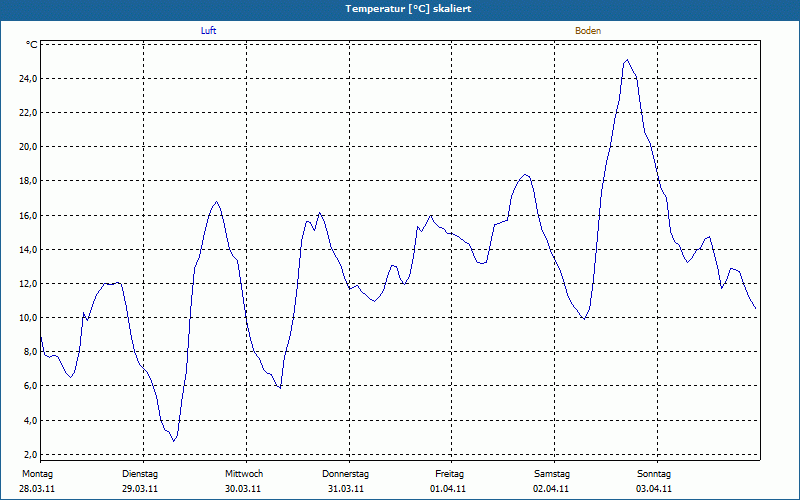Click the Sonntag day label
Screen dimensions: 800x500
654,474
